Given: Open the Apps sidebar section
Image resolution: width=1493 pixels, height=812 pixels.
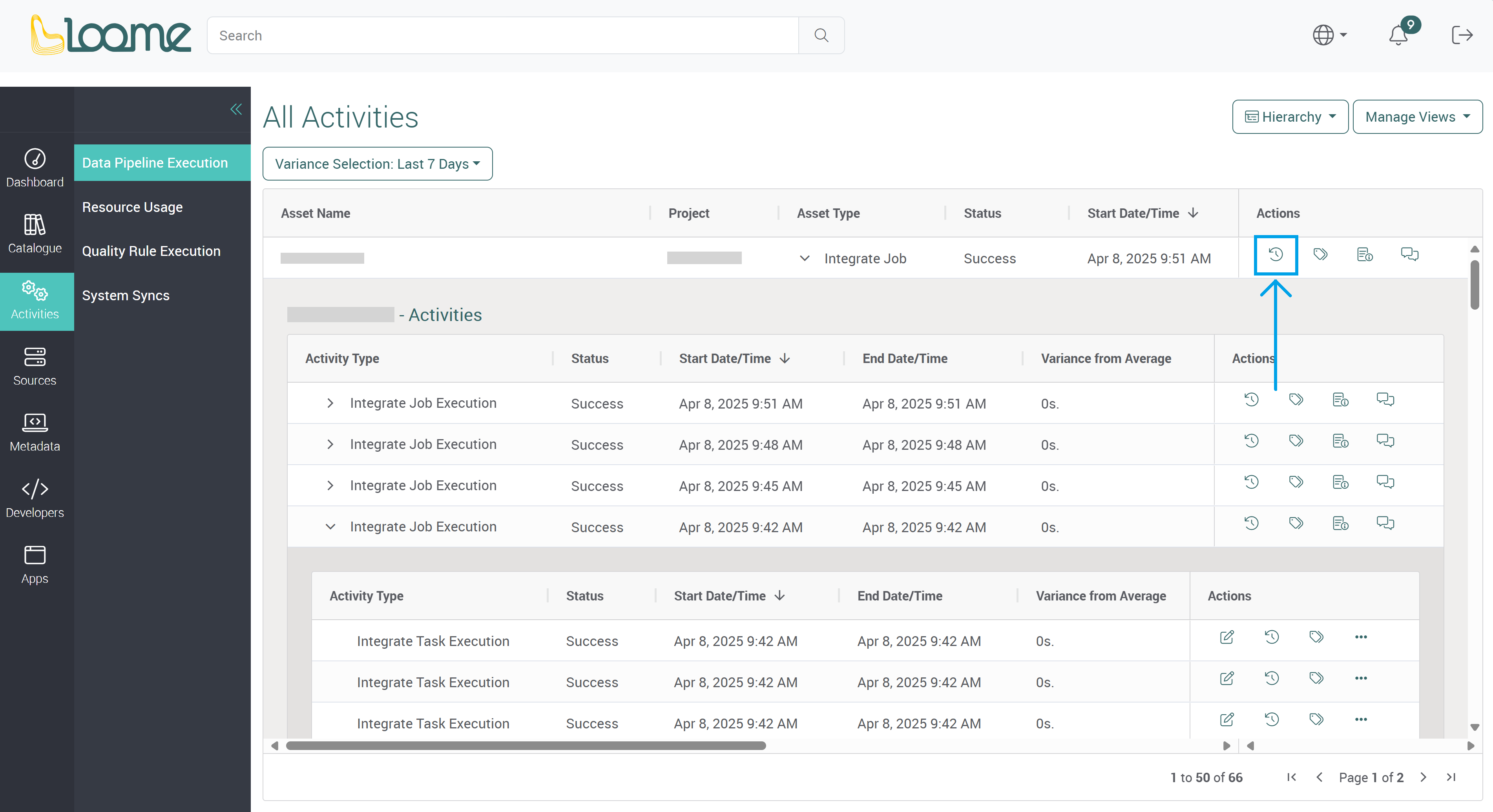Looking at the screenshot, I should [35, 564].
